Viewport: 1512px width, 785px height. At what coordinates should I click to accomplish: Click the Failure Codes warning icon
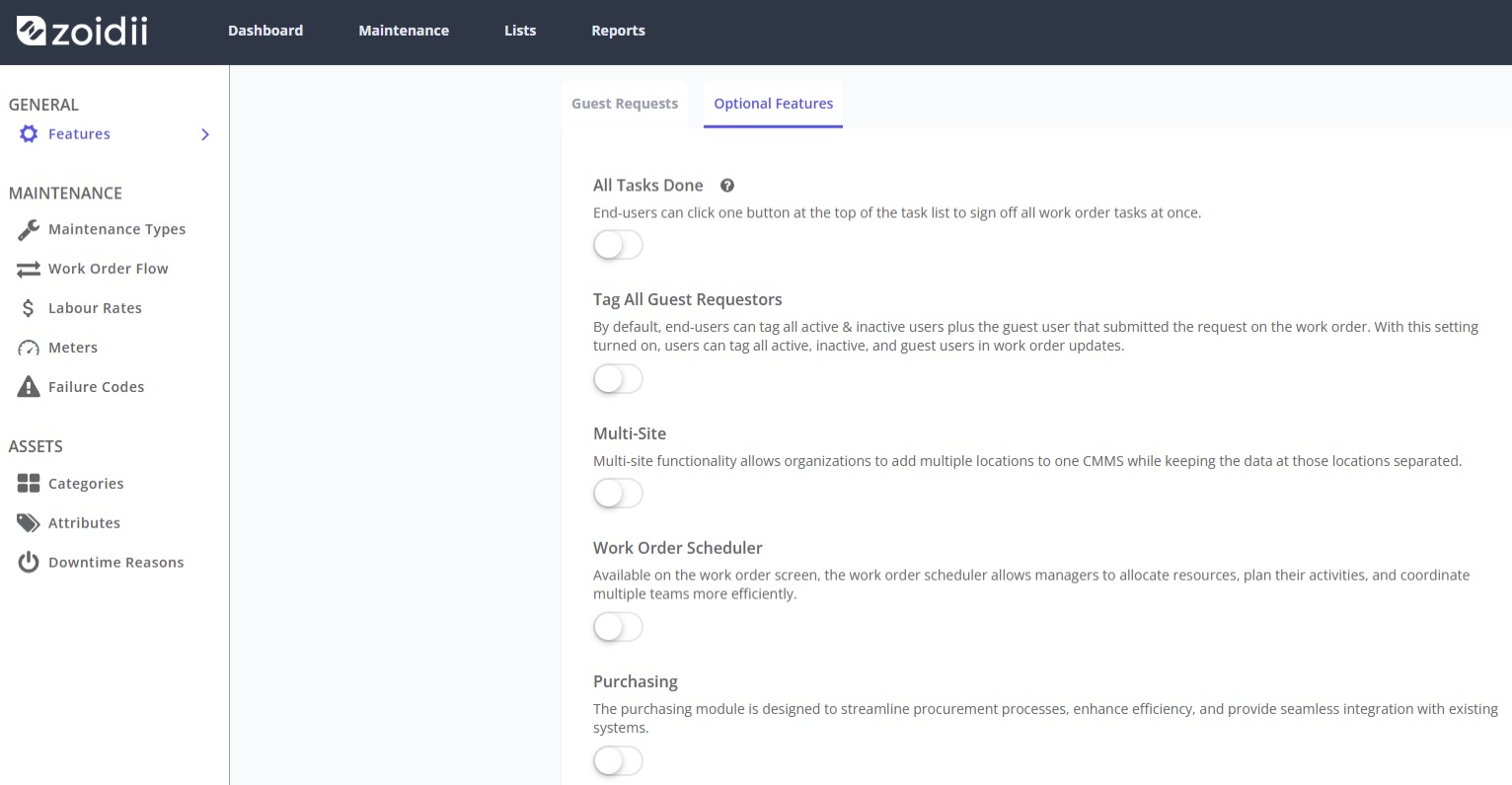[29, 387]
